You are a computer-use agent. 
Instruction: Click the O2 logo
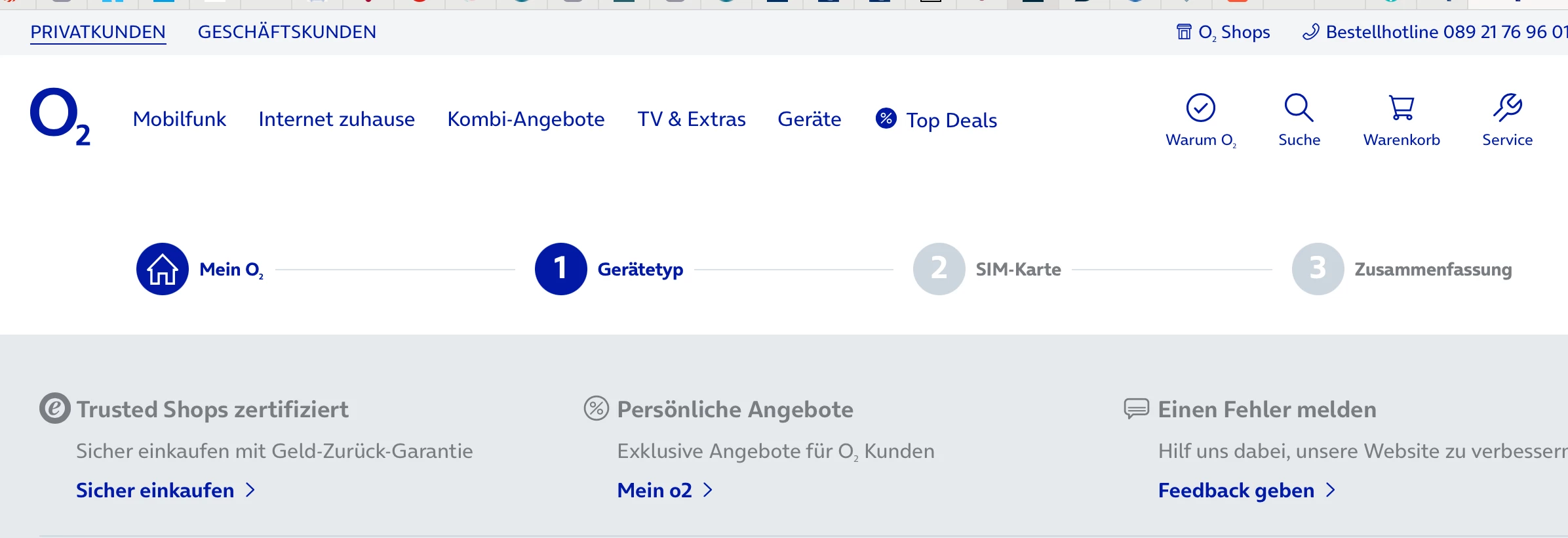(x=60, y=116)
